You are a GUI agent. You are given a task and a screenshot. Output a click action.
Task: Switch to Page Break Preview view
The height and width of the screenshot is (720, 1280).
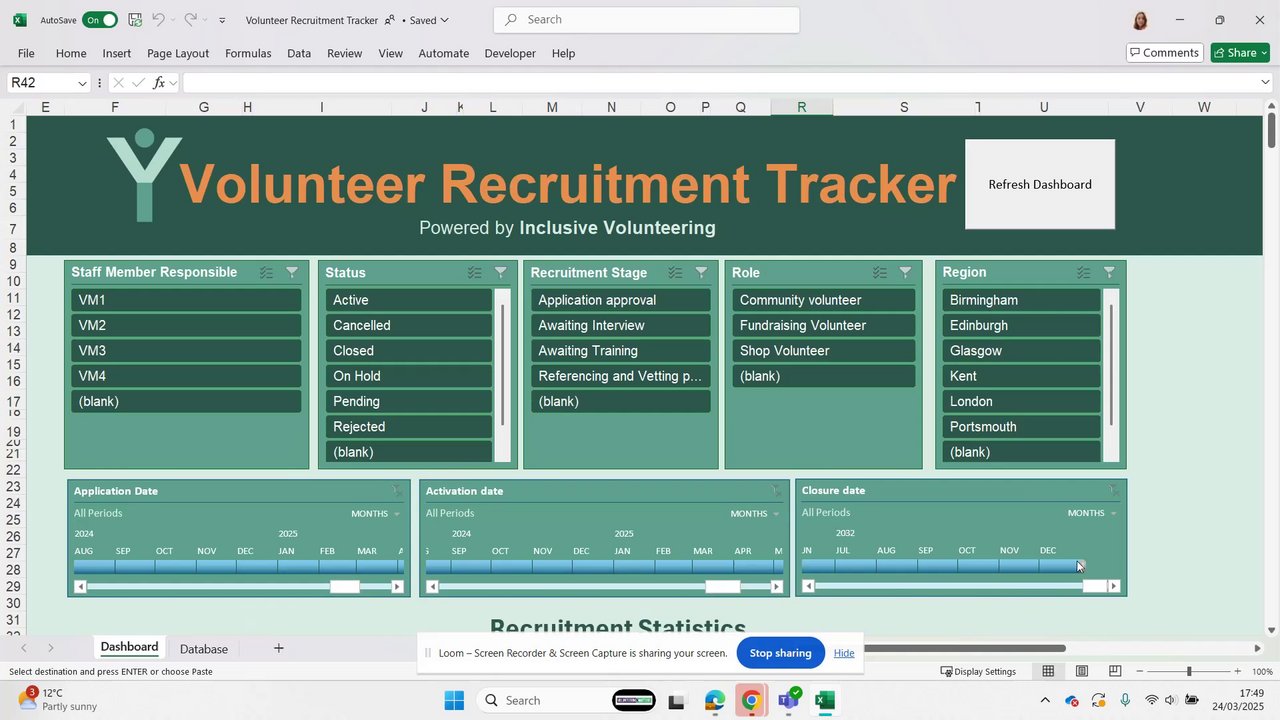click(x=1114, y=671)
